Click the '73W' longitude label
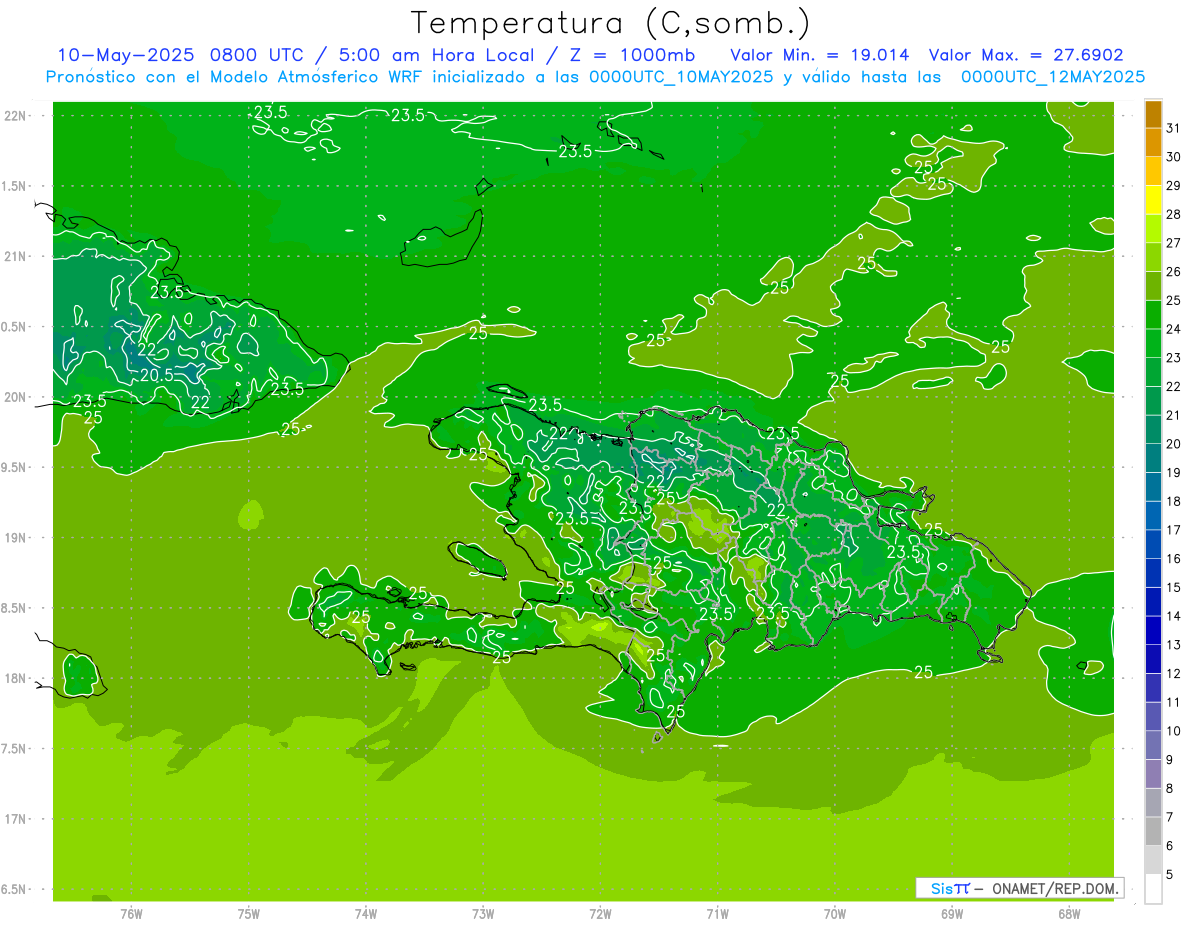Image resolution: width=1200 pixels, height=927 pixels. [483, 914]
